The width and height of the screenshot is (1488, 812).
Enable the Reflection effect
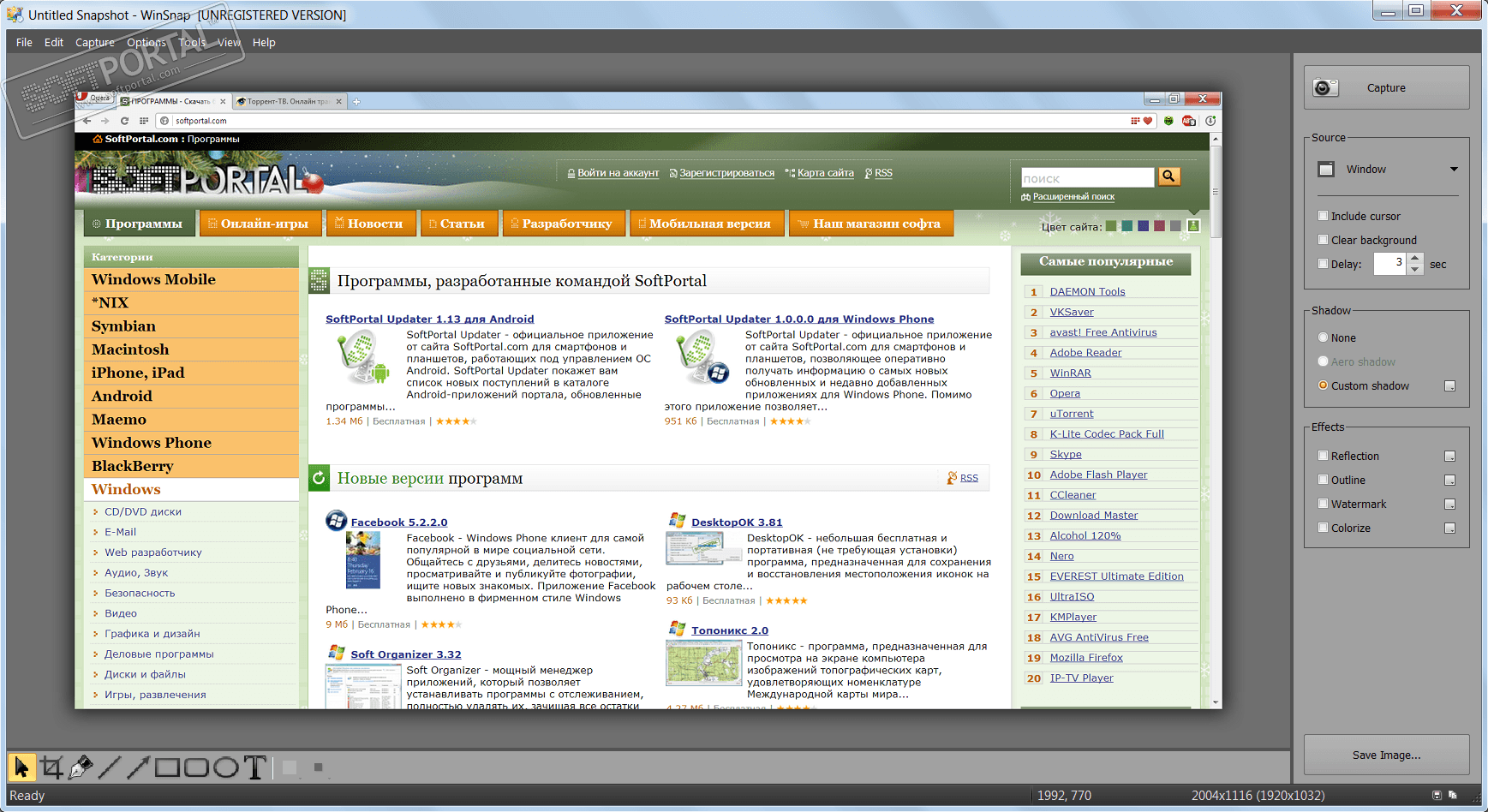[x=1324, y=456]
